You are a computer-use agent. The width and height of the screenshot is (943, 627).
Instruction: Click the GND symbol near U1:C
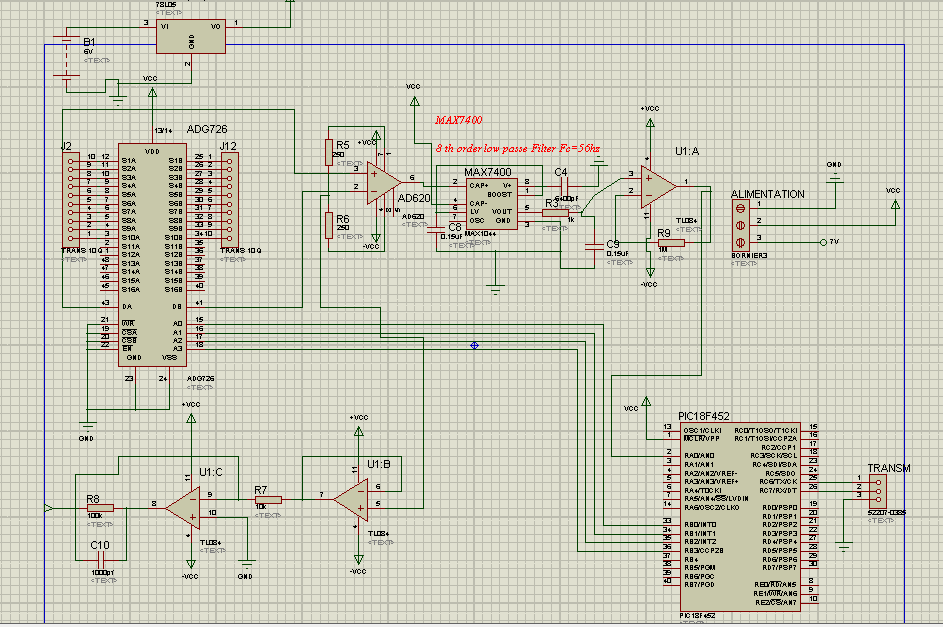click(x=247, y=565)
